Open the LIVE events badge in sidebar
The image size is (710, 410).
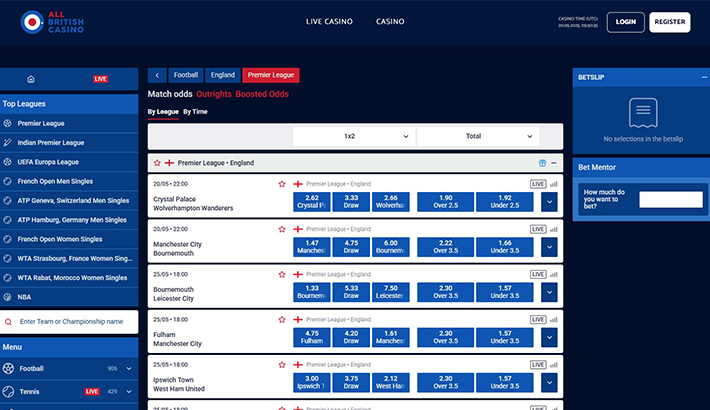[101, 79]
